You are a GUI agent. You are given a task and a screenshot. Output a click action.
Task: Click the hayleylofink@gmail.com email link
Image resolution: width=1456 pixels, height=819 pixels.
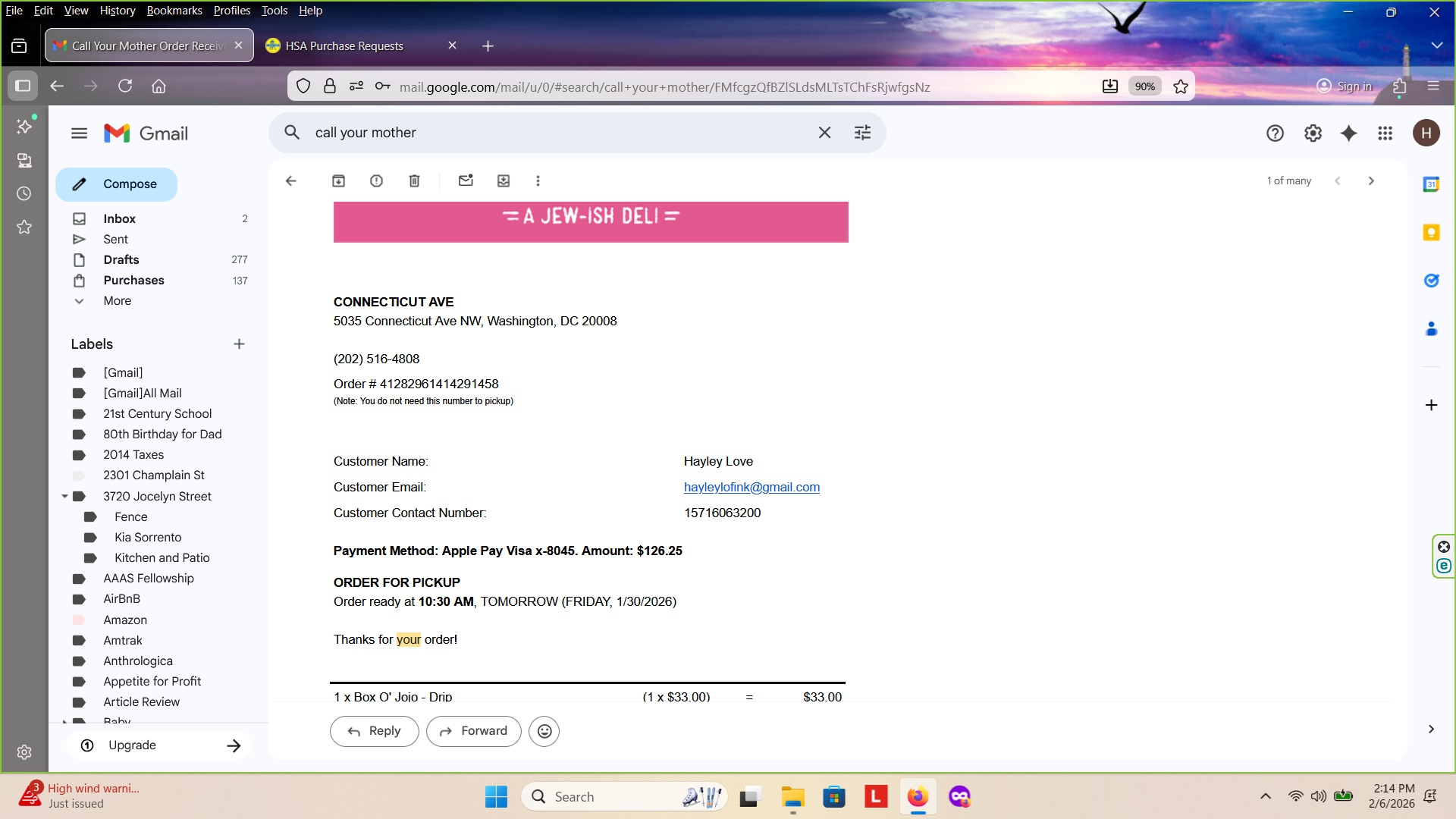(x=751, y=488)
